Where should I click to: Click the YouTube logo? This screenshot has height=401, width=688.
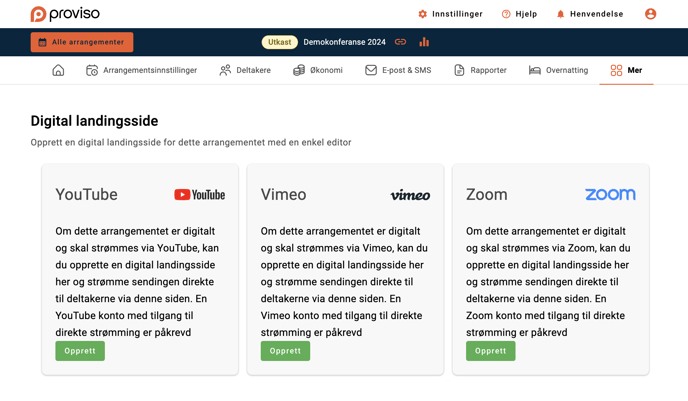click(199, 195)
